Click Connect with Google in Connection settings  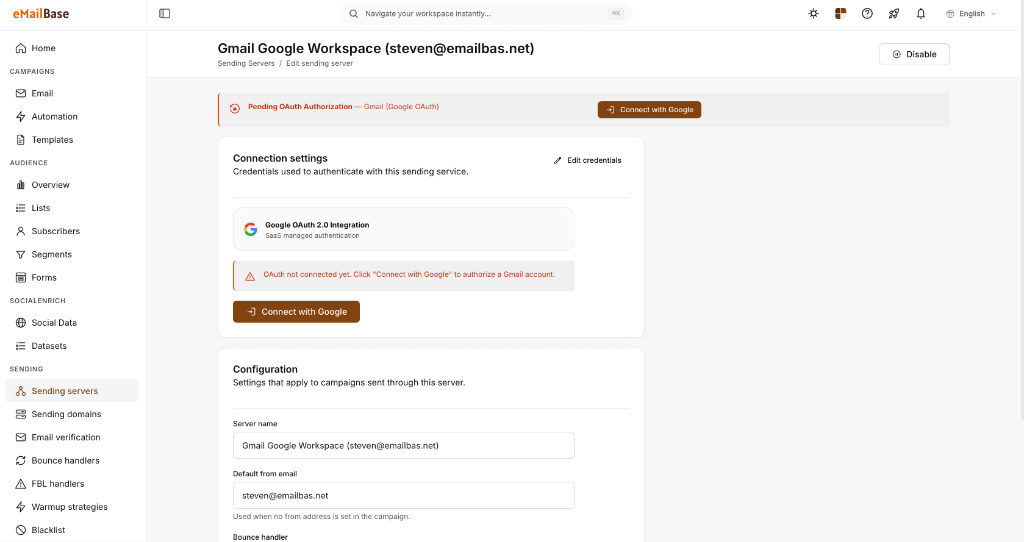point(296,312)
